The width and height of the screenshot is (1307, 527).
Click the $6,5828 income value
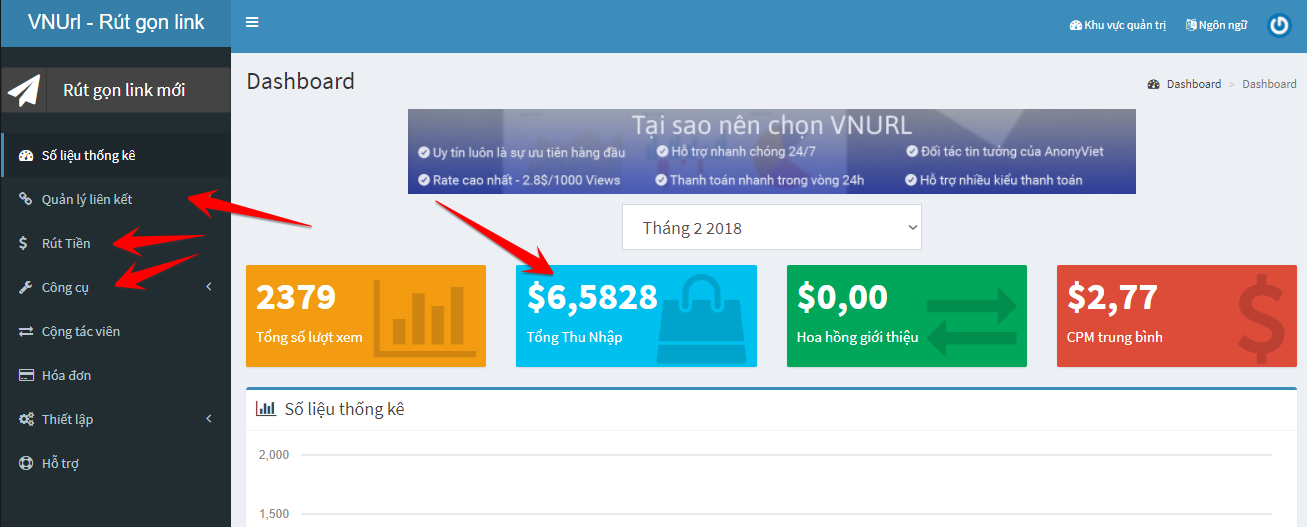592,297
